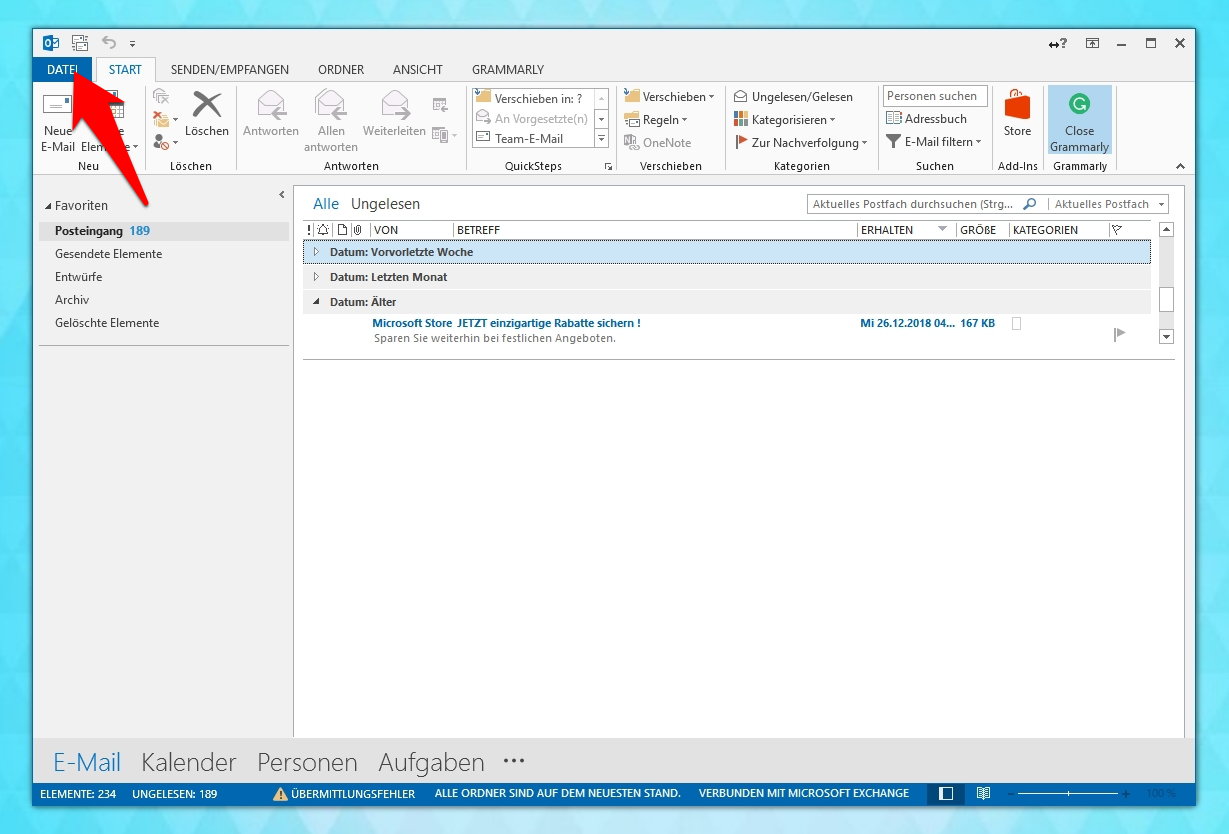Click the Löschen delete button
The image size is (1229, 834).
tap(207, 114)
